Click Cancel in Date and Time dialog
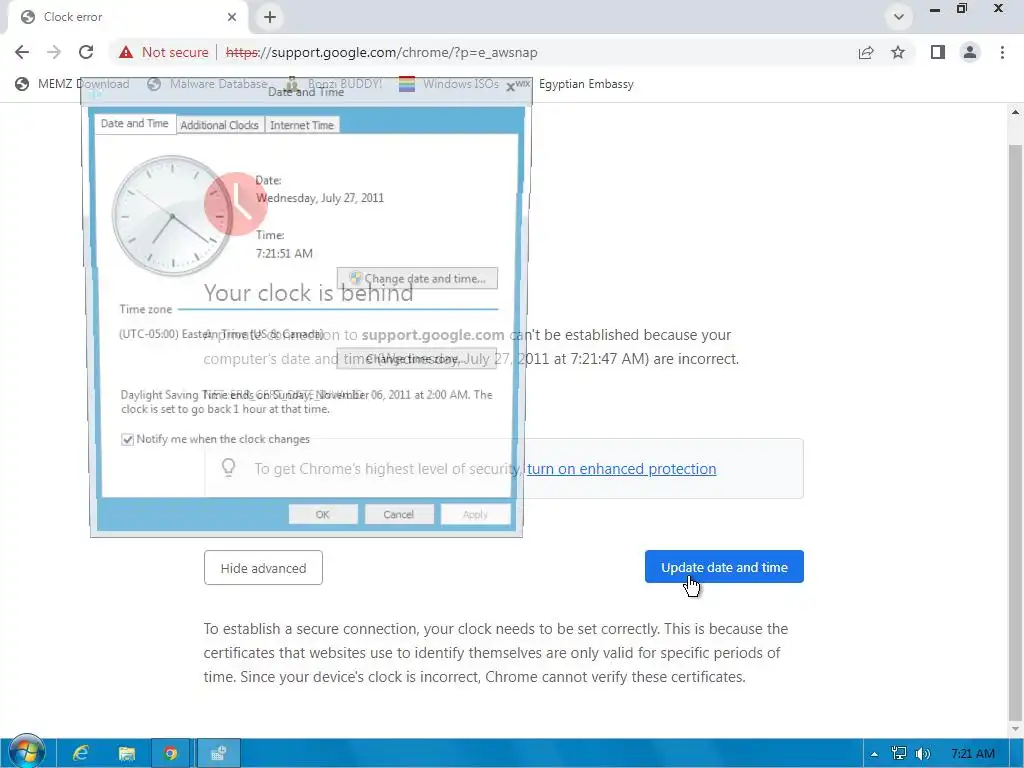Image resolution: width=1024 pixels, height=768 pixels. pos(398,514)
